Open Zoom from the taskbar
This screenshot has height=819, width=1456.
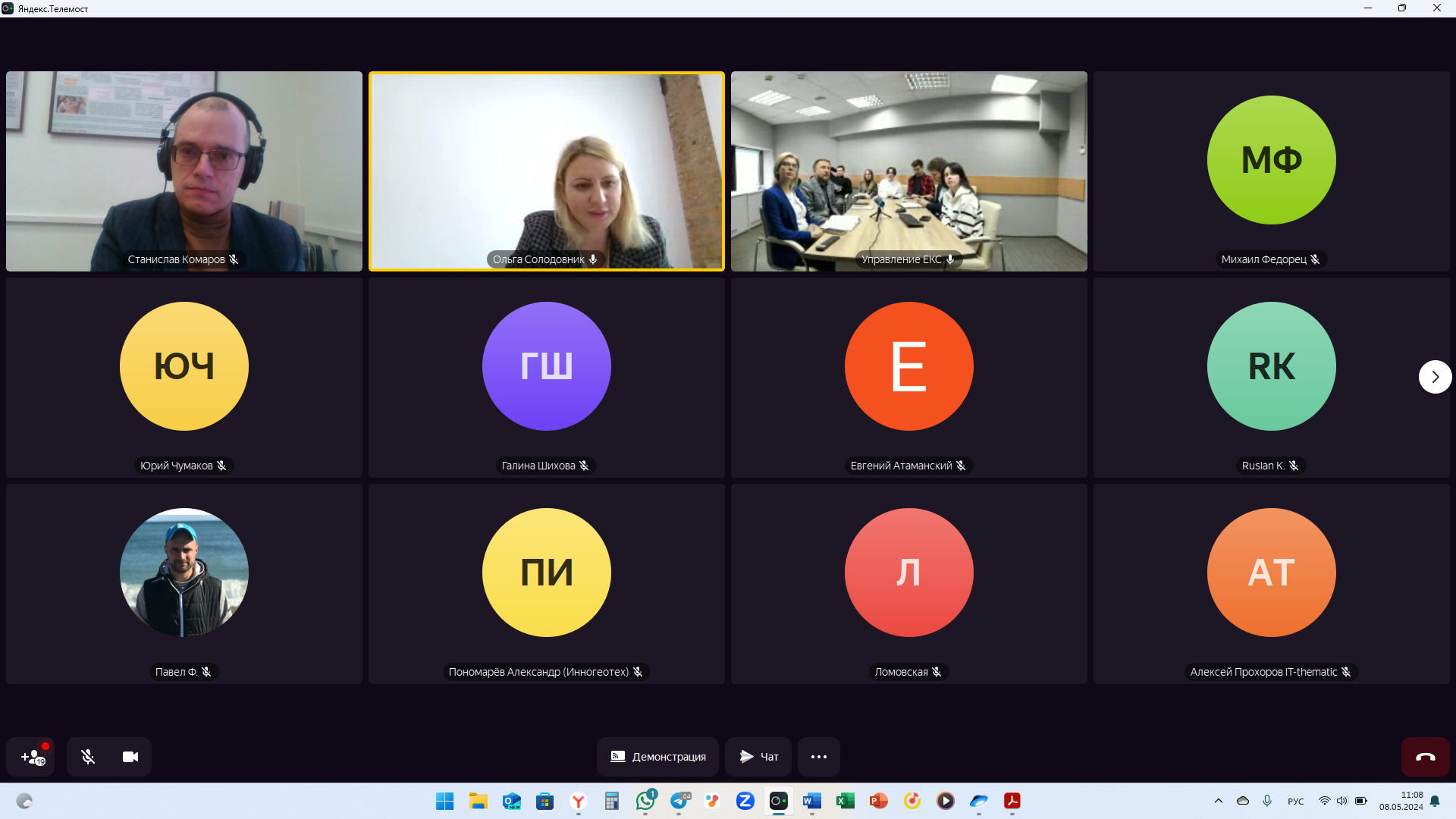click(x=745, y=801)
